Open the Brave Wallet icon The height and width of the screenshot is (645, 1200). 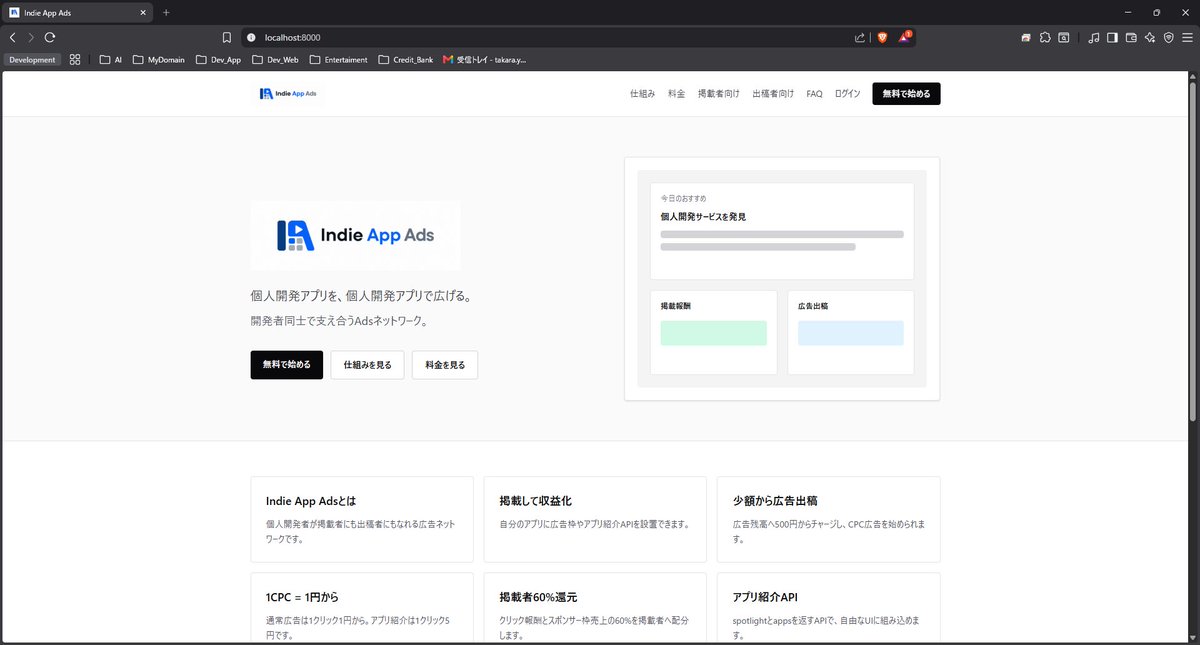pyautogui.click(x=1132, y=37)
